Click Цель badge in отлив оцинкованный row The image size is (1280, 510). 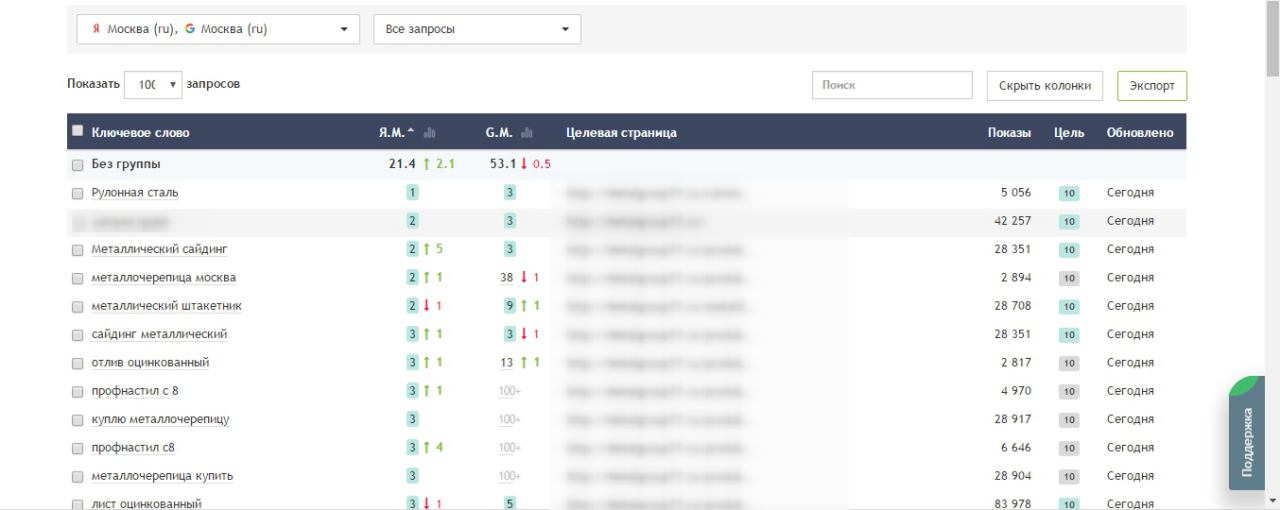(1069, 363)
